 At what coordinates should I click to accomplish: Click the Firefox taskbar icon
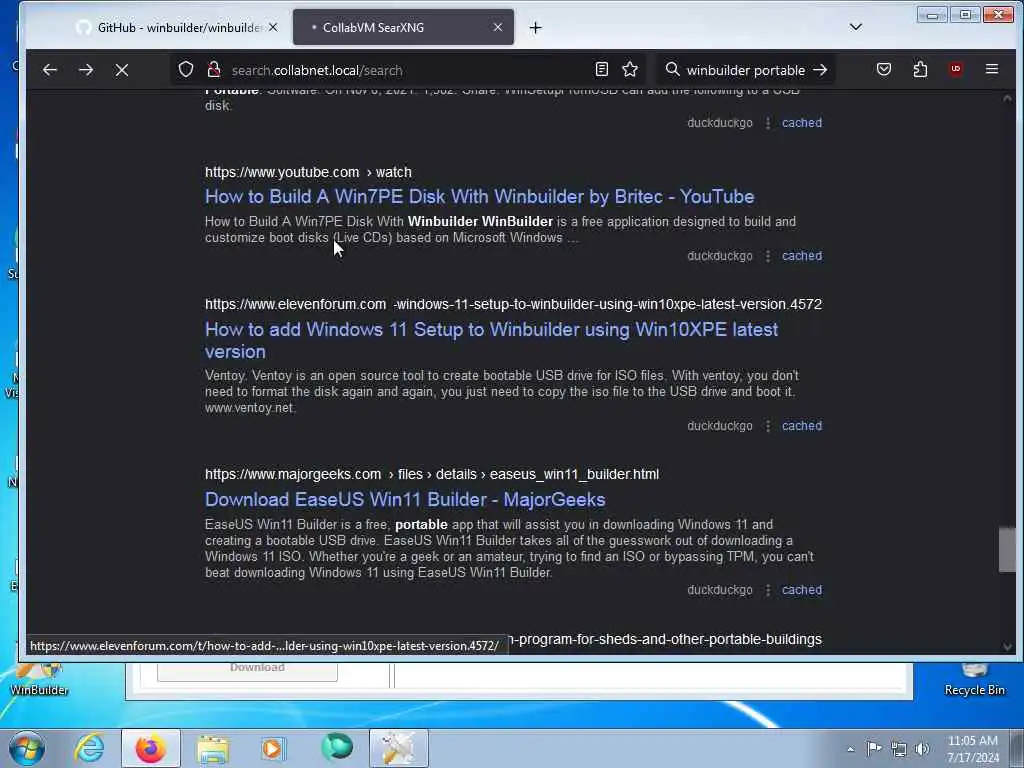(150, 748)
